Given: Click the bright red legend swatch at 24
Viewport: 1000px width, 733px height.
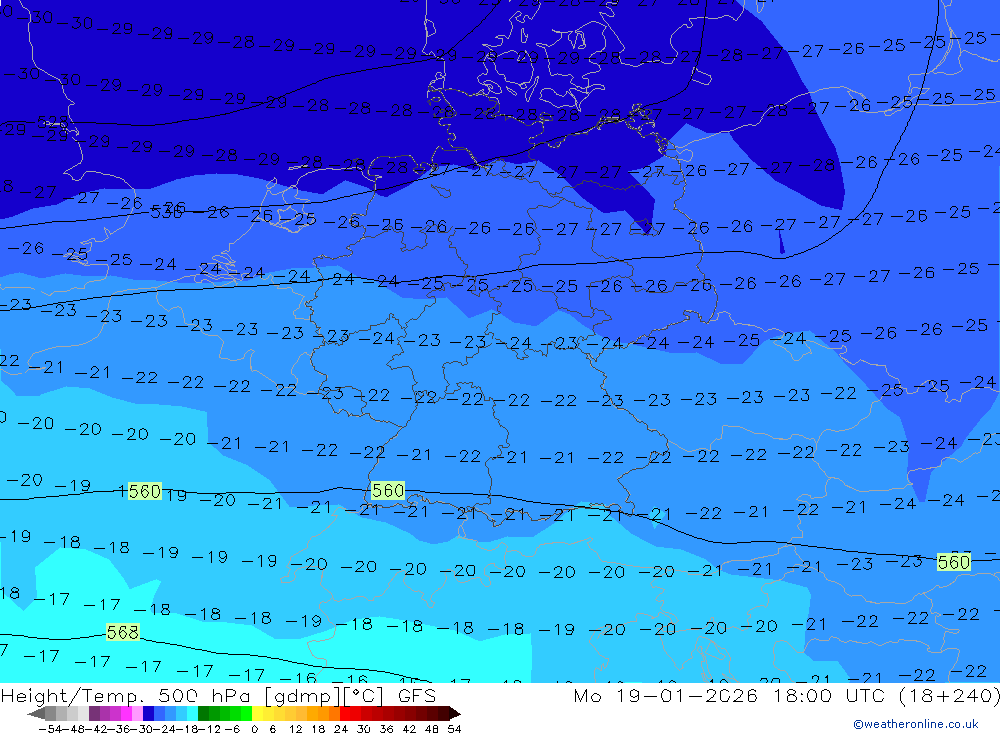Looking at the screenshot, I should point(345,713).
